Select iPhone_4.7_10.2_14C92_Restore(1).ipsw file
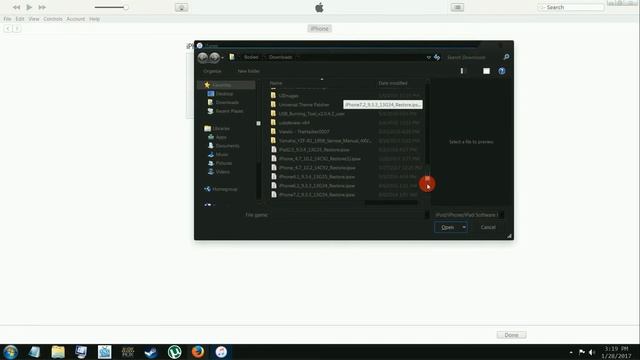 click(x=320, y=158)
